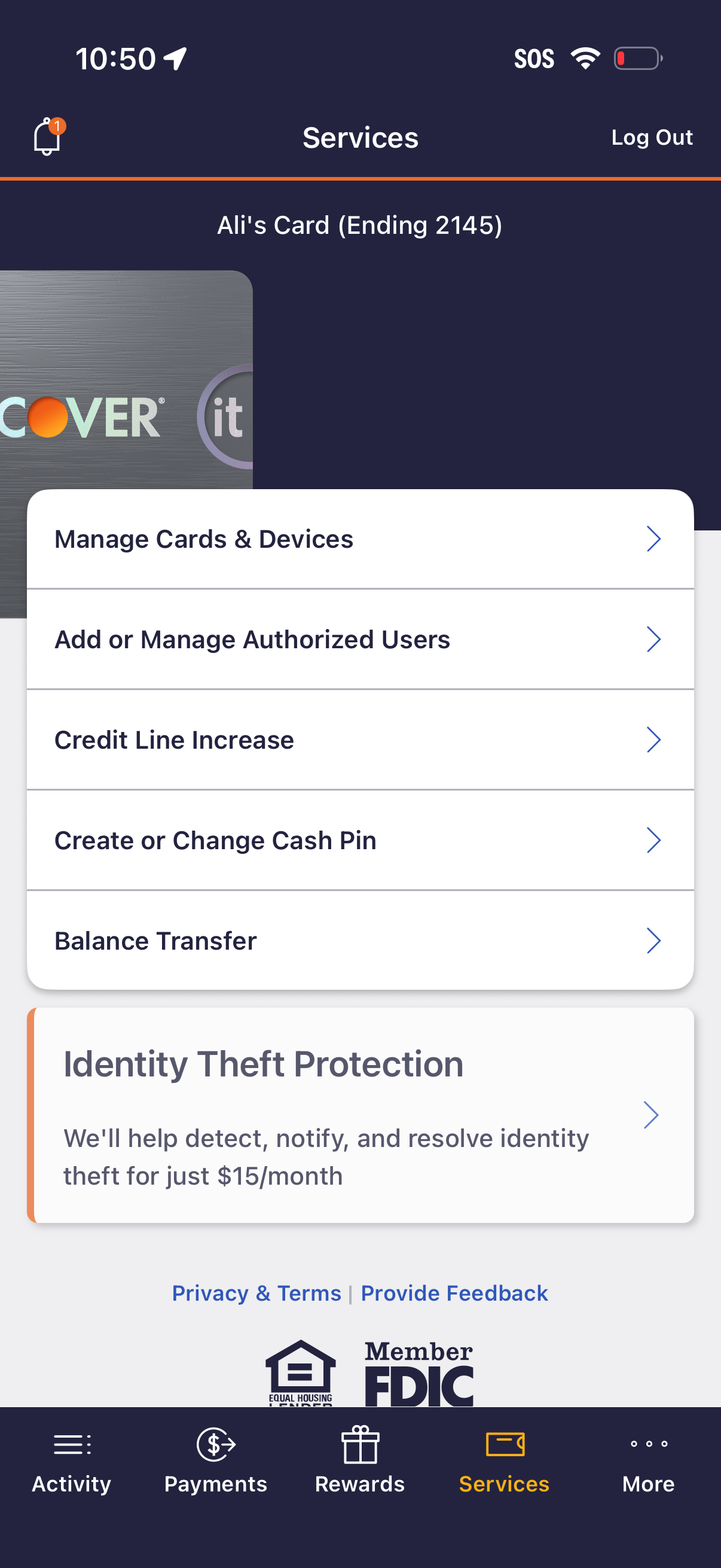Open Add or Manage Authorized Users chevron

[653, 639]
